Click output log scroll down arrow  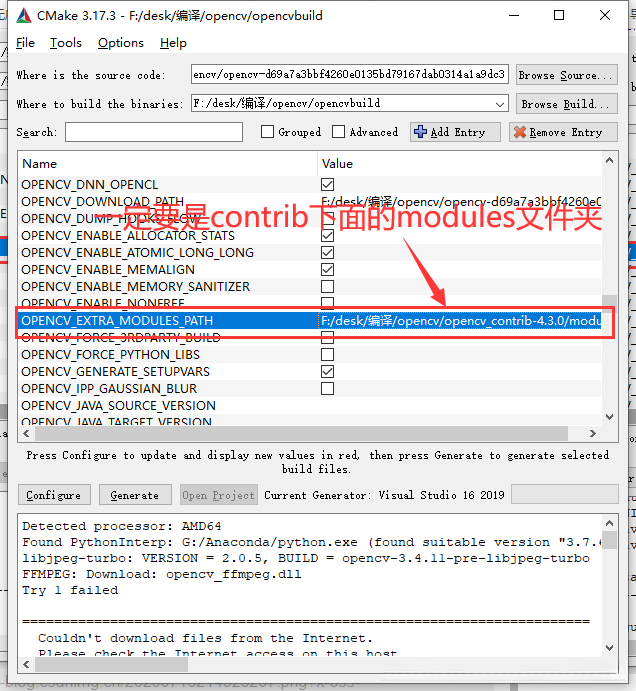pyautogui.click(x=610, y=647)
